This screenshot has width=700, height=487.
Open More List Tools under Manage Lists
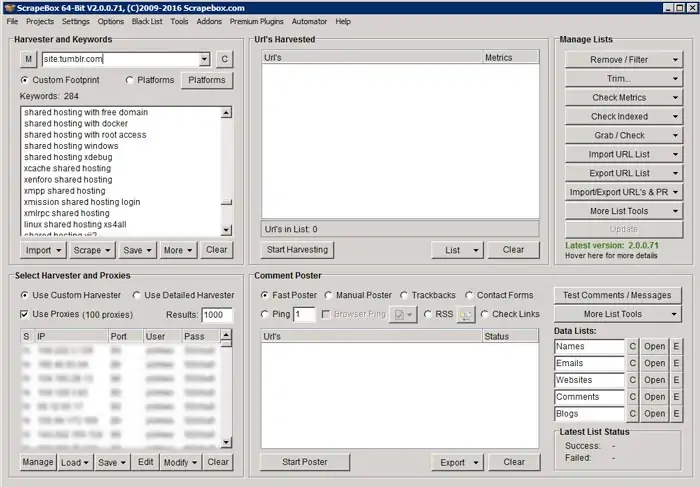pyautogui.click(x=624, y=211)
